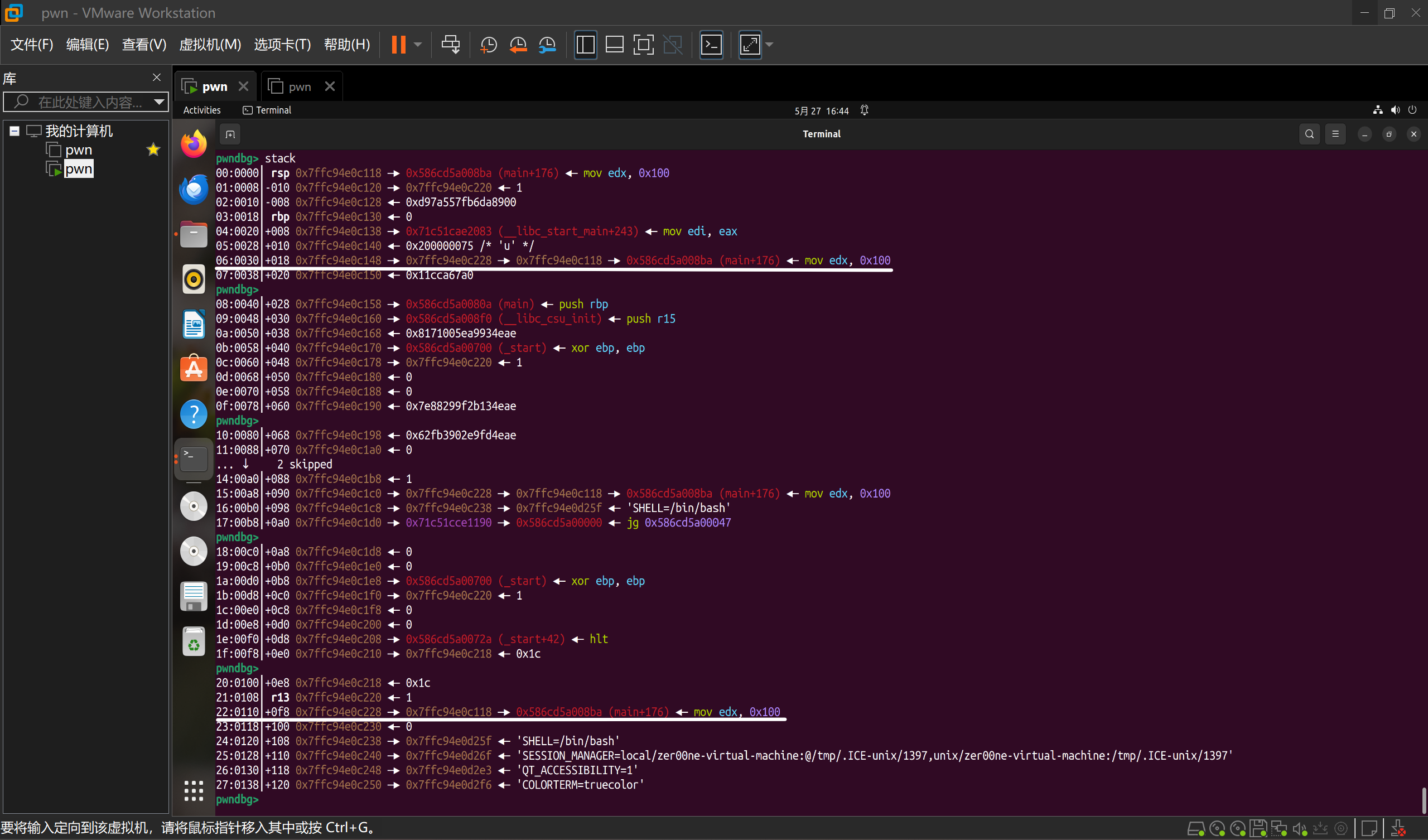Open the floppy disk drive in dock
1428x840 pixels.
click(x=193, y=596)
